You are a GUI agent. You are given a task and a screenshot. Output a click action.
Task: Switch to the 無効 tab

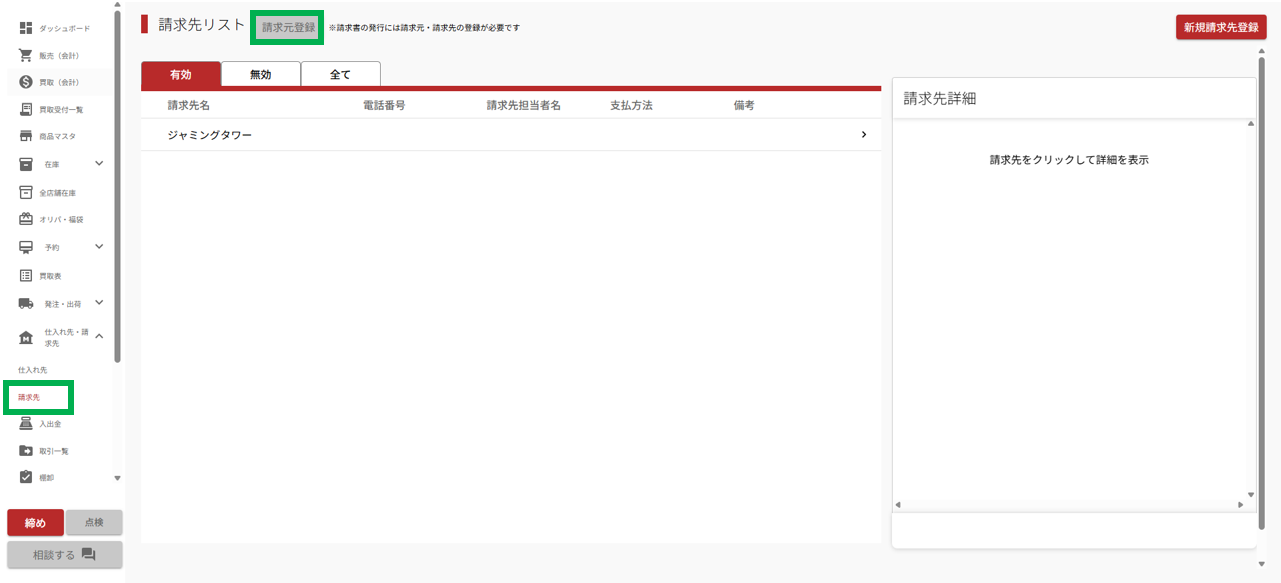[x=260, y=75]
